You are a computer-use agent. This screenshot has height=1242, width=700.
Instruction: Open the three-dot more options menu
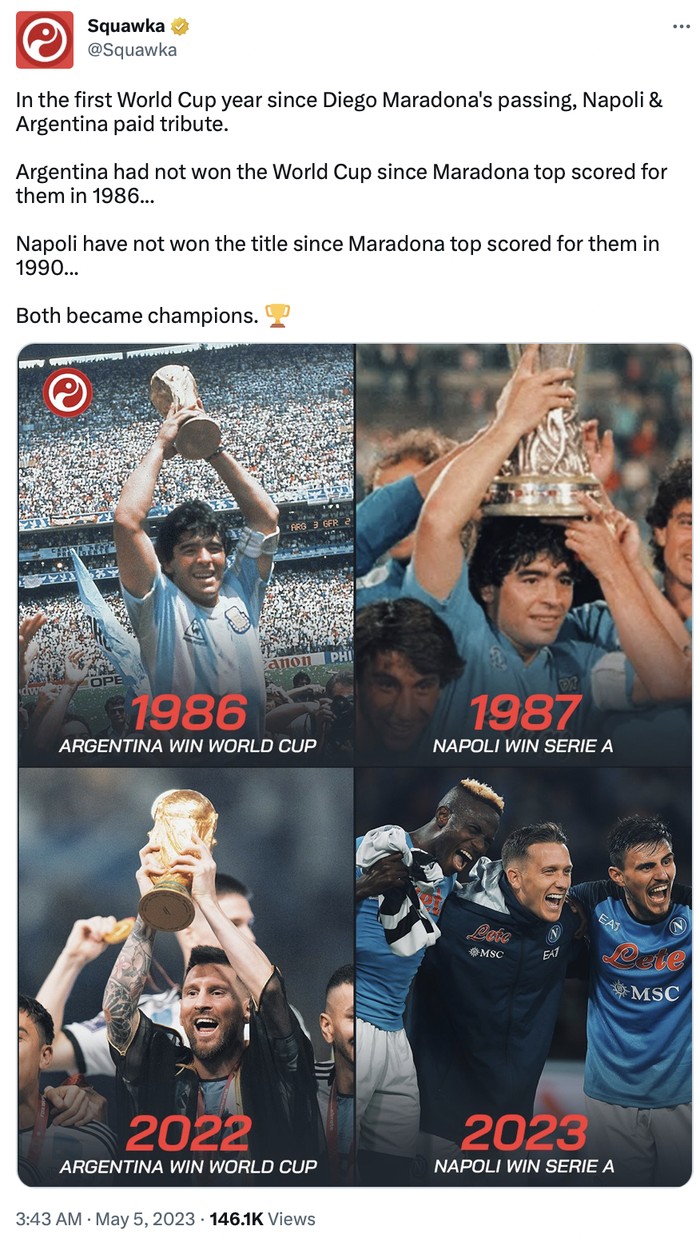pos(681,27)
